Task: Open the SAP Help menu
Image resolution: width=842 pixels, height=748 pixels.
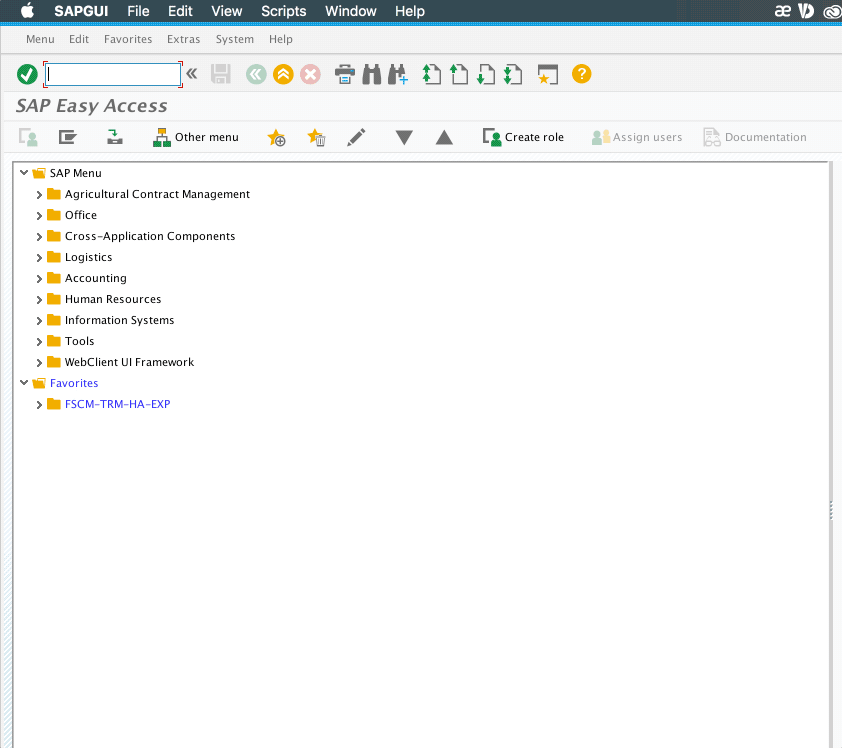Action: [281, 39]
